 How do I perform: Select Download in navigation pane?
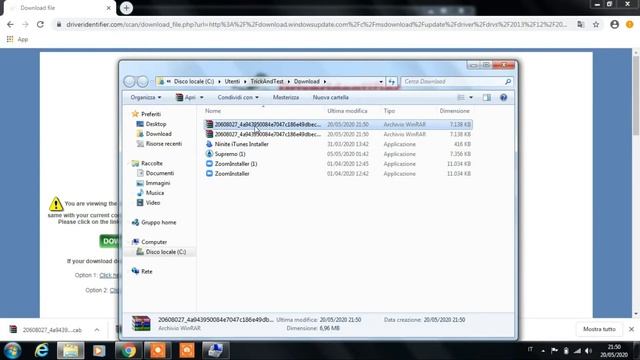(158, 134)
